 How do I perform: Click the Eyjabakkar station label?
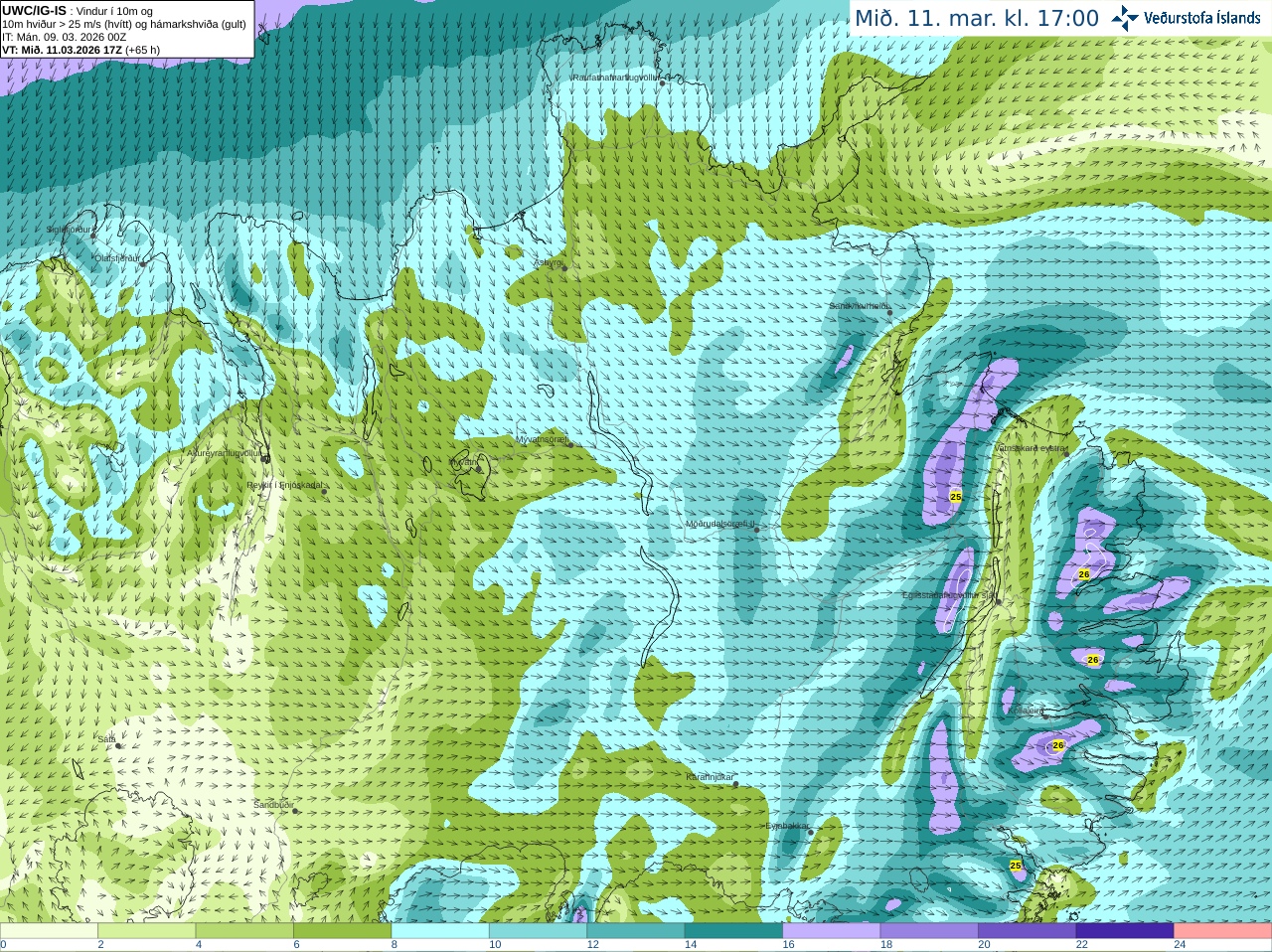pos(787,825)
